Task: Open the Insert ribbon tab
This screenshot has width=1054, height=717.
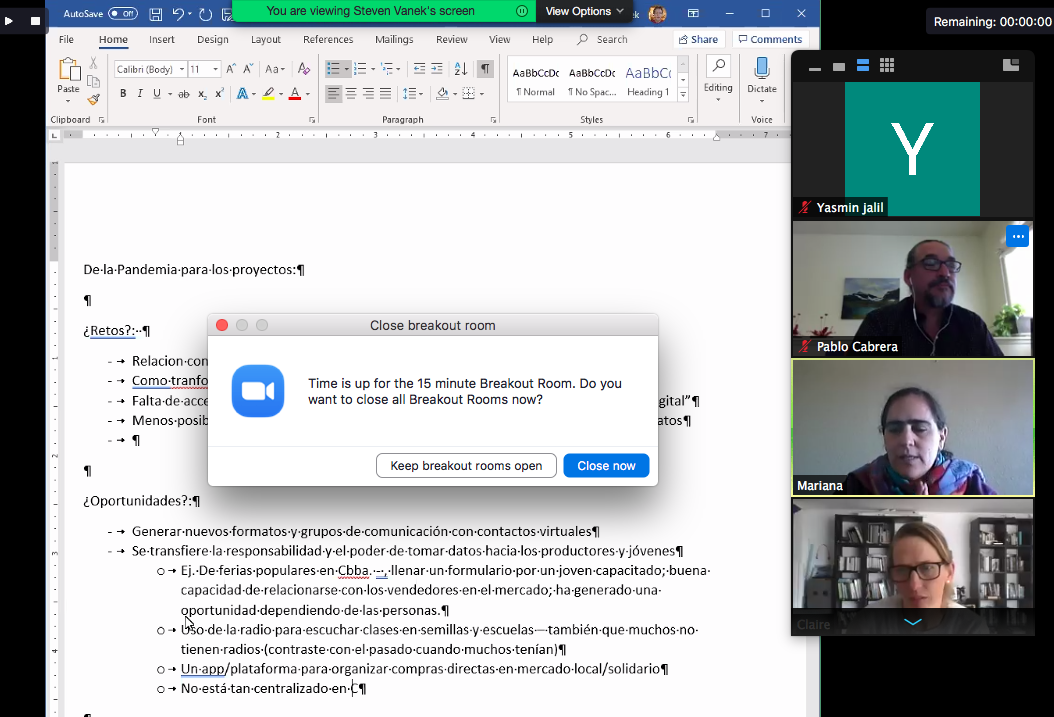Action: 162,40
